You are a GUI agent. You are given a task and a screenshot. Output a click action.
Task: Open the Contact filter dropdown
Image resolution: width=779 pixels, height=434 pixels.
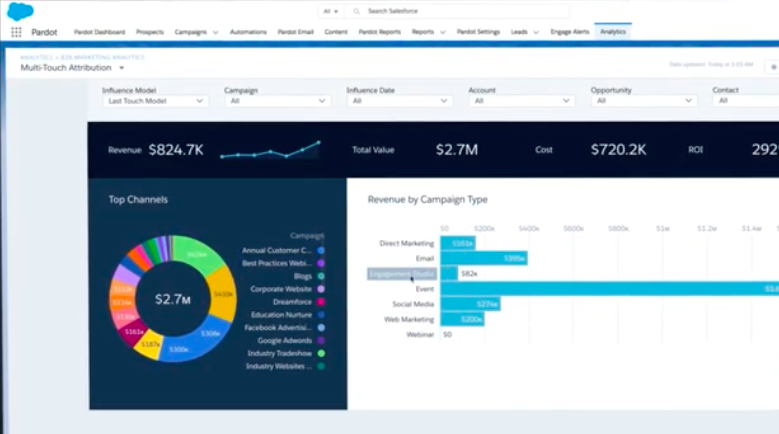[746, 101]
